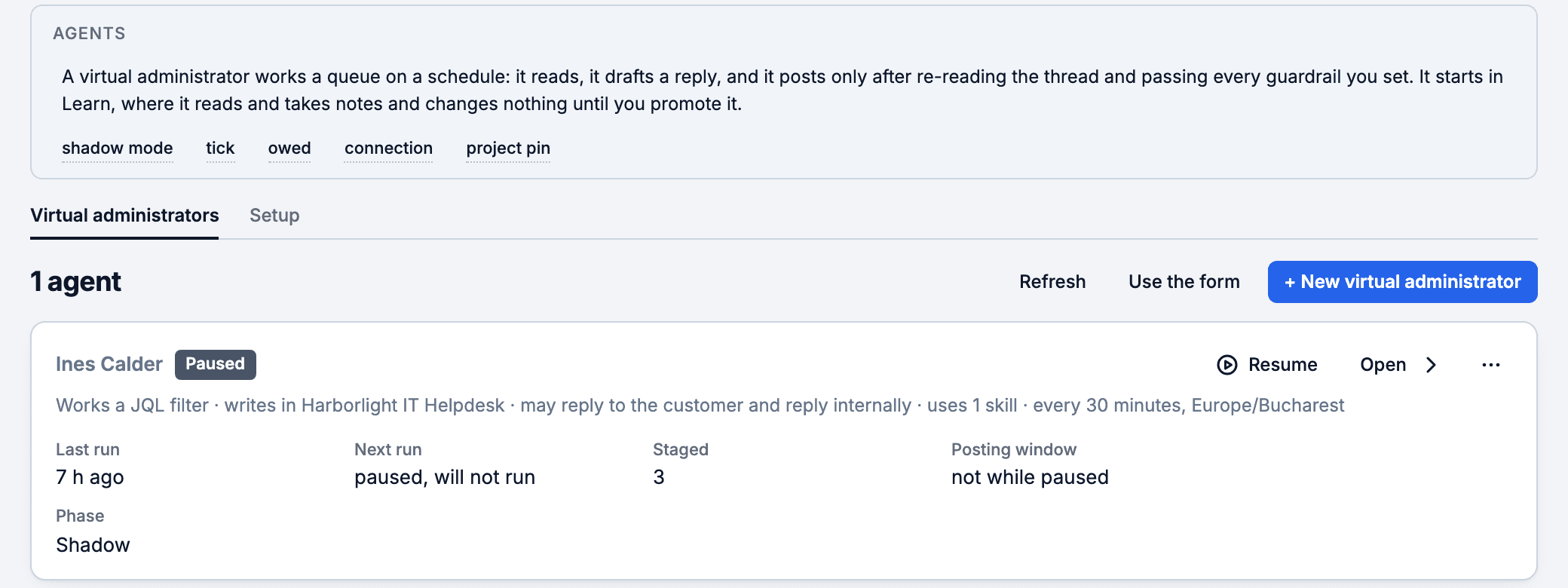The width and height of the screenshot is (1568, 588).
Task: Click the 'Staged' label
Action: [x=681, y=450]
